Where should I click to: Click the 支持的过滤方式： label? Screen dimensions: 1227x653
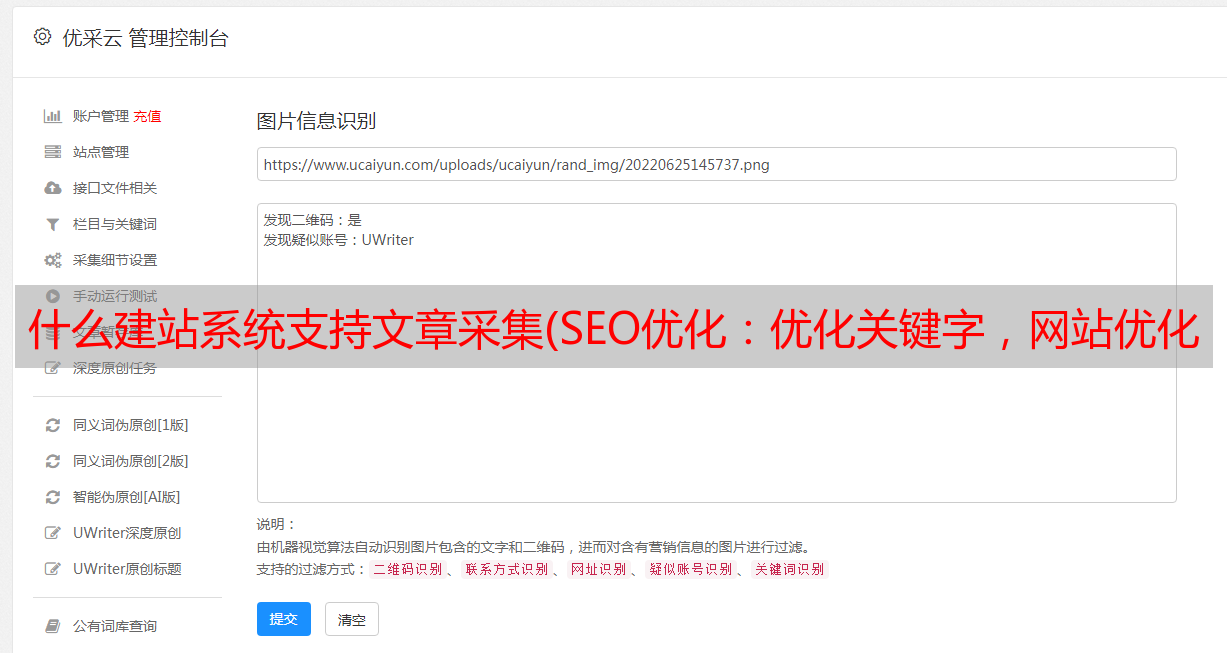[312, 569]
